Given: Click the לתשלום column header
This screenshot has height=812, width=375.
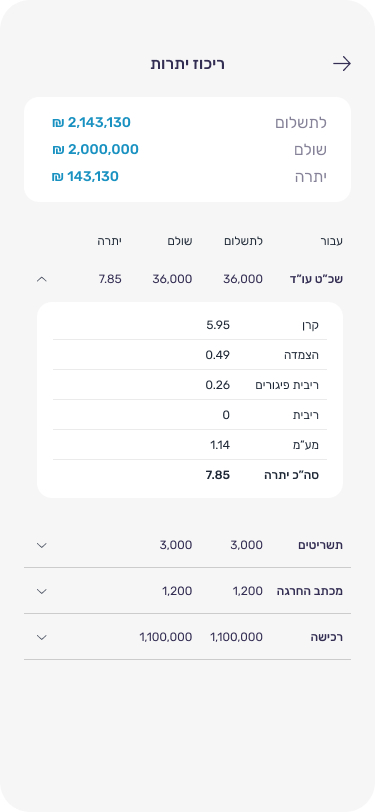Looking at the screenshot, I should pyautogui.click(x=243, y=241).
